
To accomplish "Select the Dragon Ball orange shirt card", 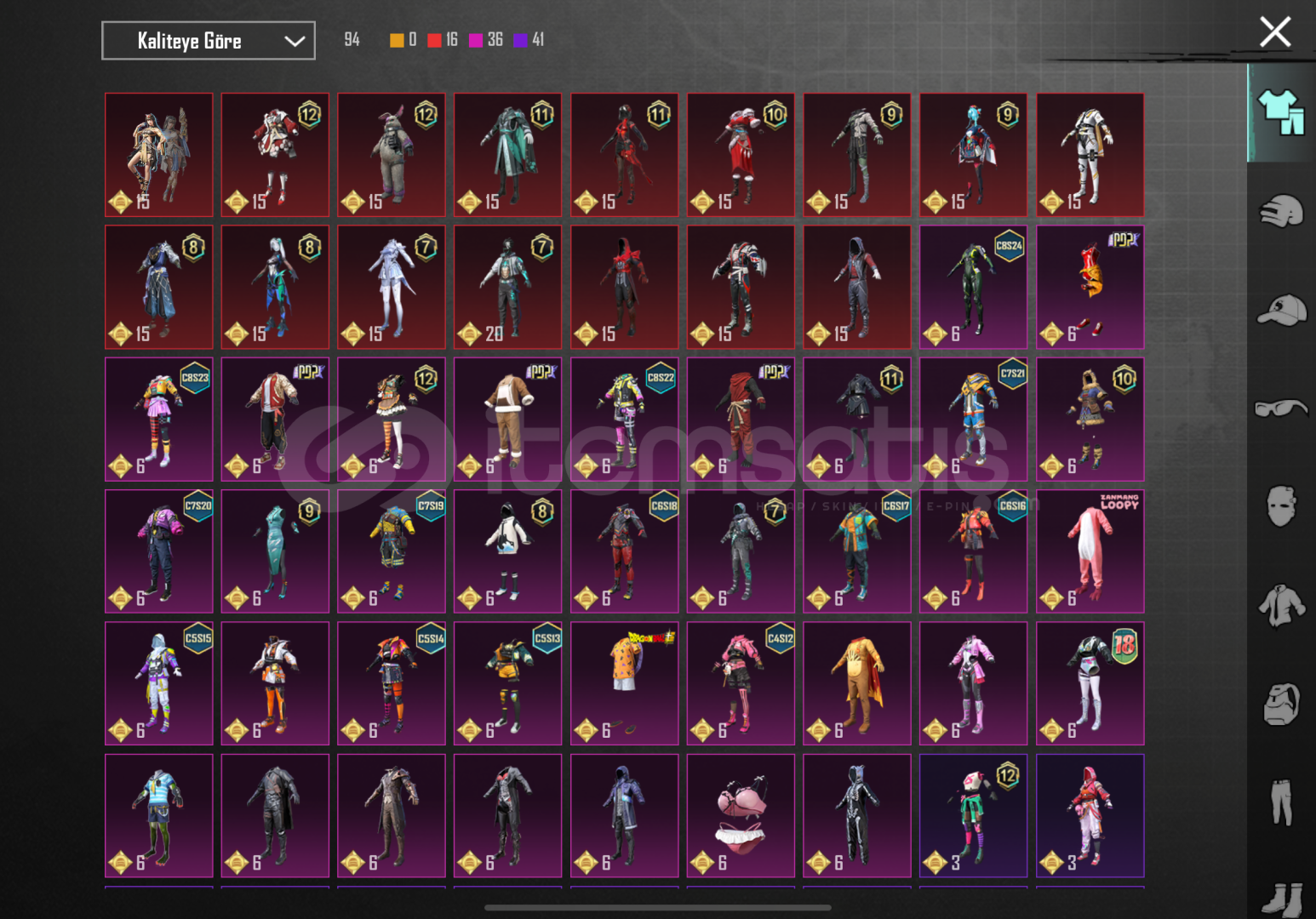I will tap(625, 683).
